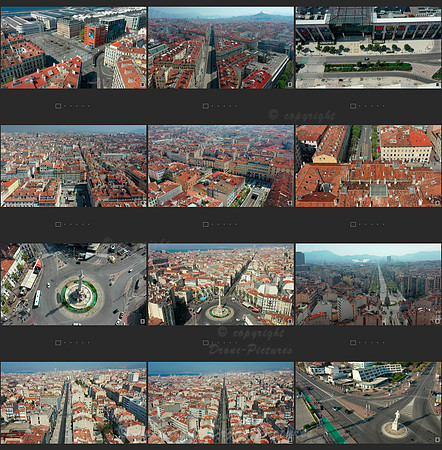Image resolution: width=442 pixels, height=450 pixels.
Task: Open the tree-lined boulevard toward mountains thumbnail
Action: click(x=368, y=284)
